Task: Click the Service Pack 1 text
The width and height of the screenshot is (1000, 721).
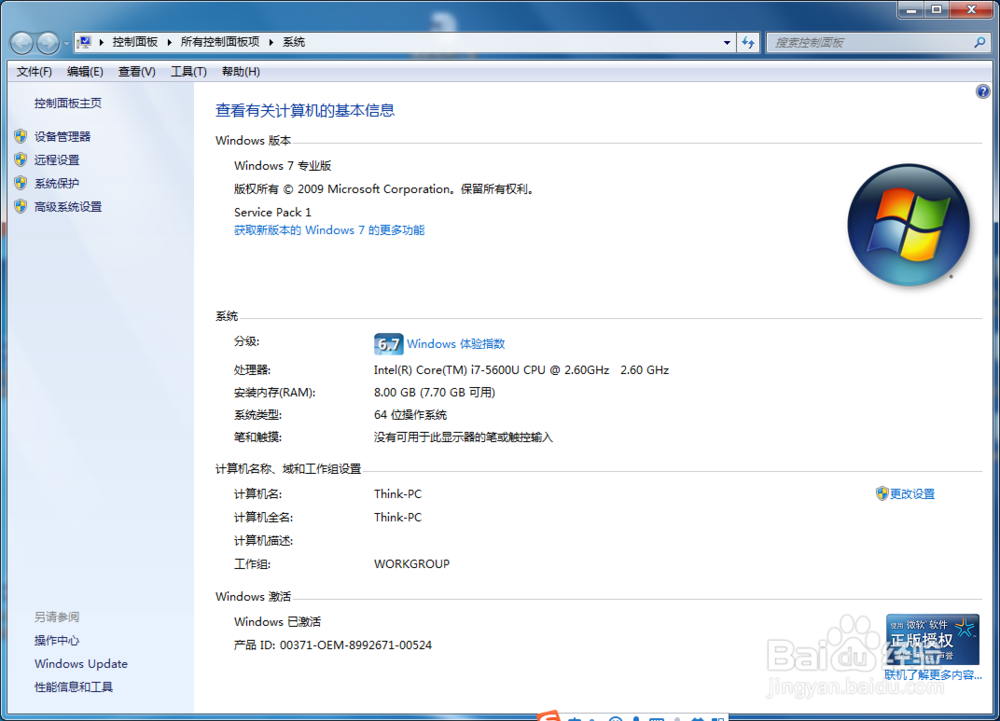Action: click(272, 212)
